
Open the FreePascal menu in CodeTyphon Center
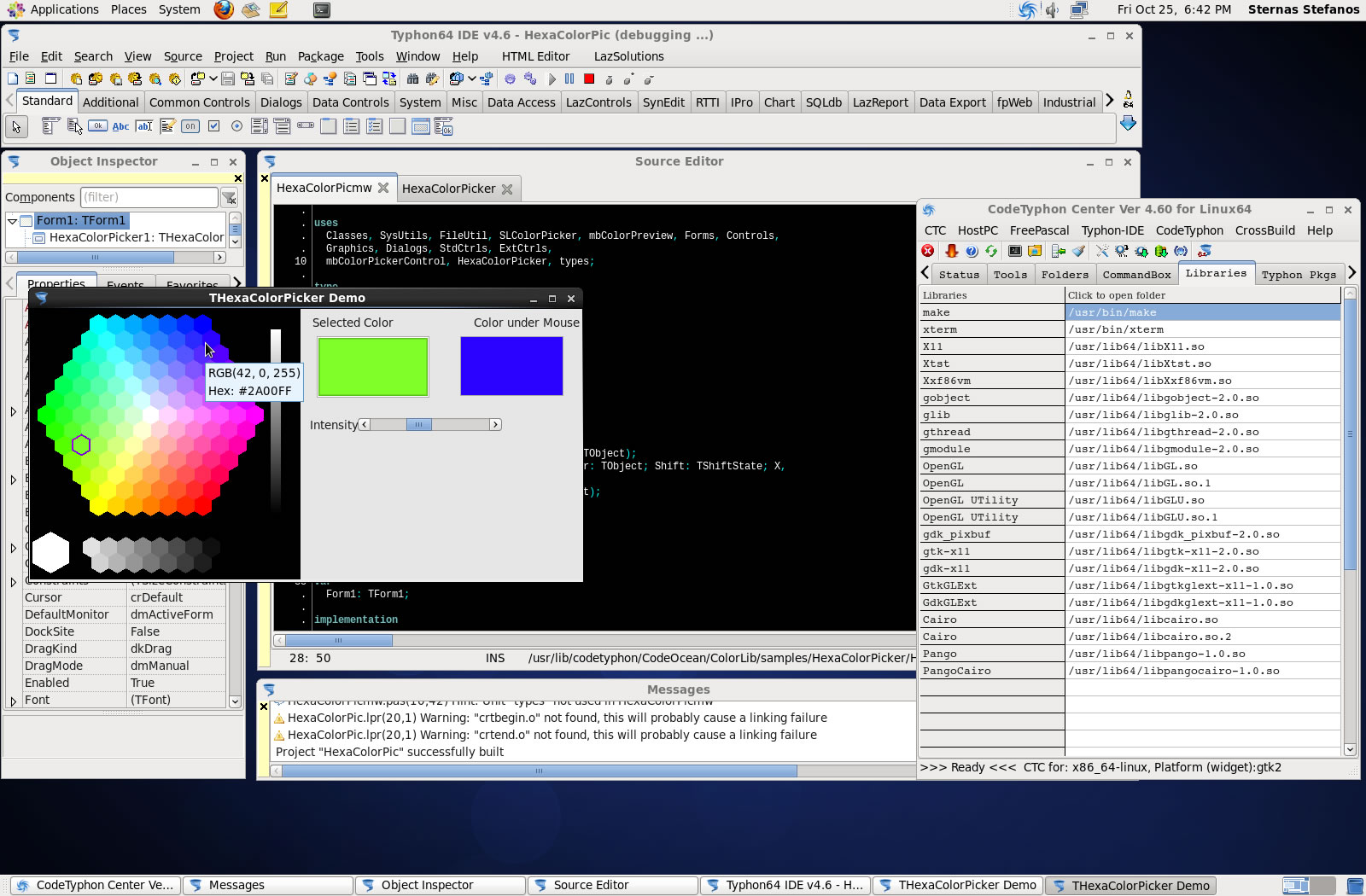tap(1039, 230)
